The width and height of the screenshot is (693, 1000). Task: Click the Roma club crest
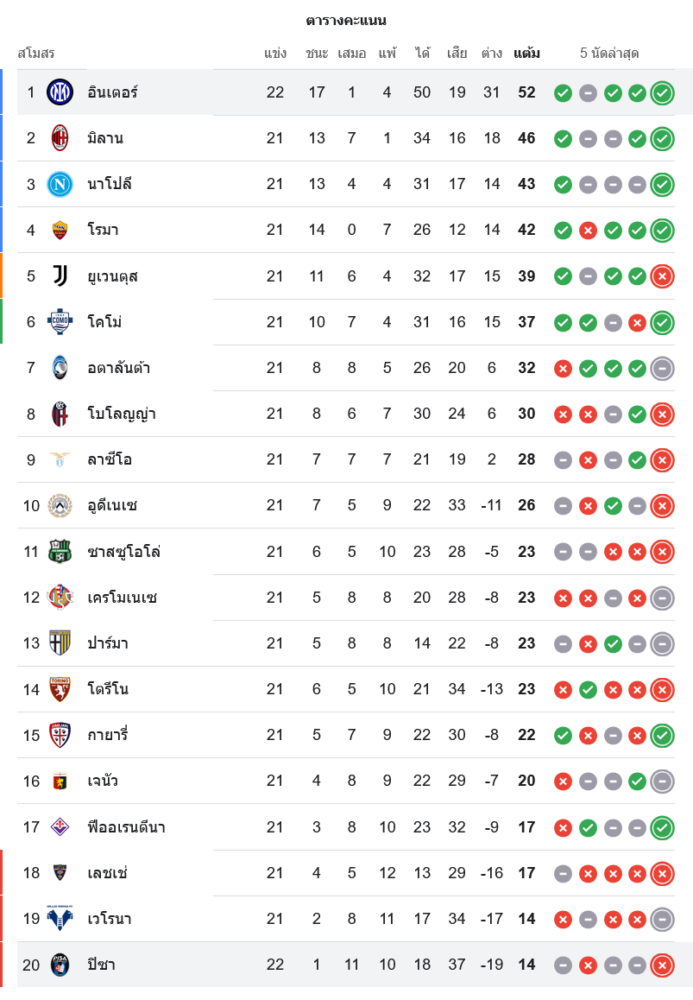pyautogui.click(x=60, y=230)
